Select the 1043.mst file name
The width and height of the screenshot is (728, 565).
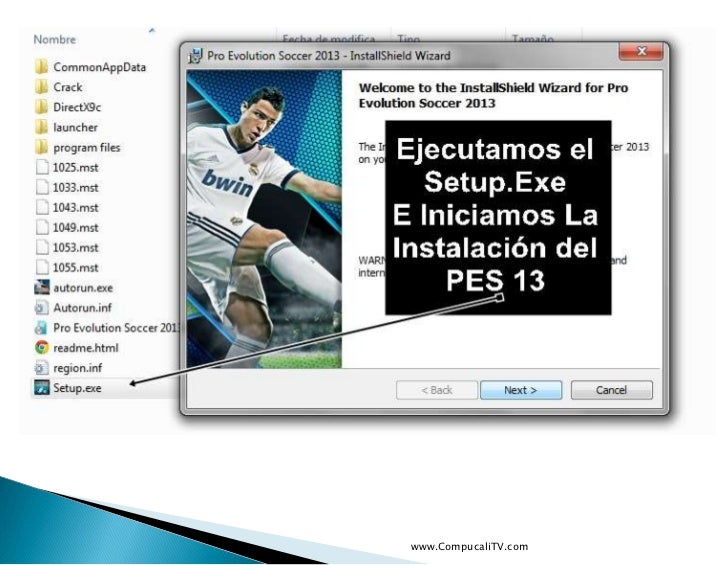[76, 208]
